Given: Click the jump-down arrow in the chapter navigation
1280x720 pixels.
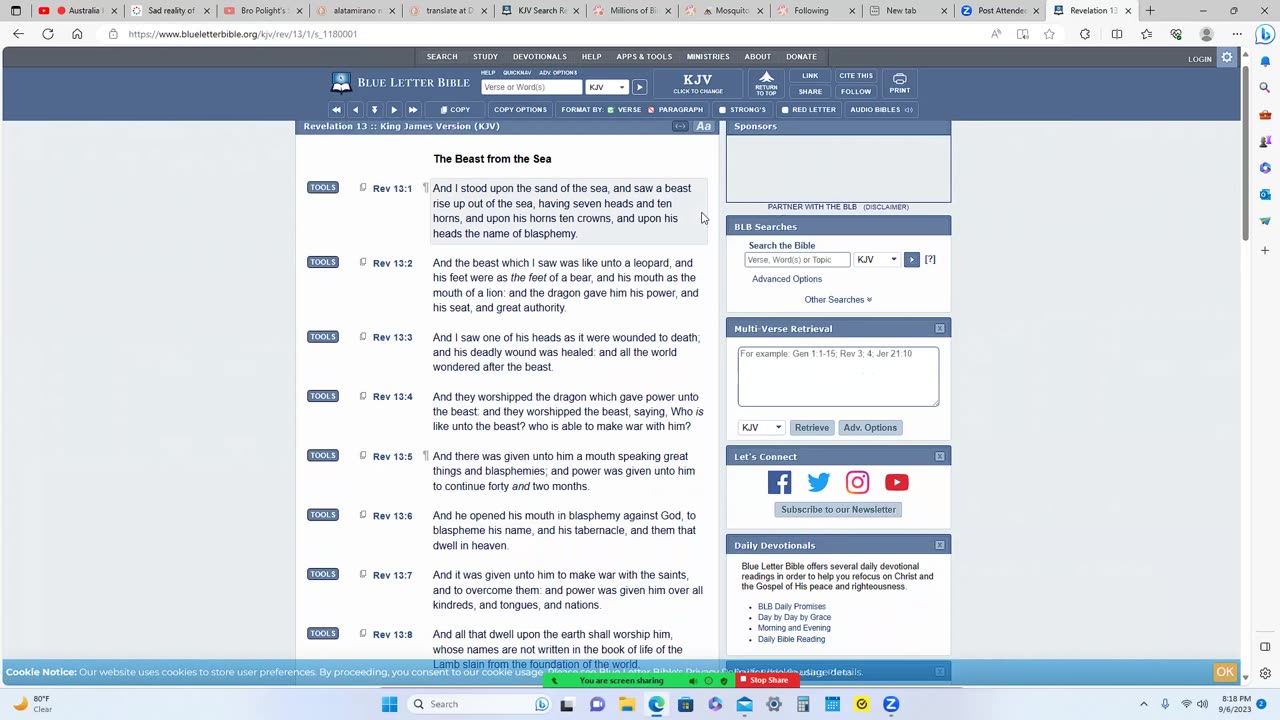Looking at the screenshot, I should point(374,109).
